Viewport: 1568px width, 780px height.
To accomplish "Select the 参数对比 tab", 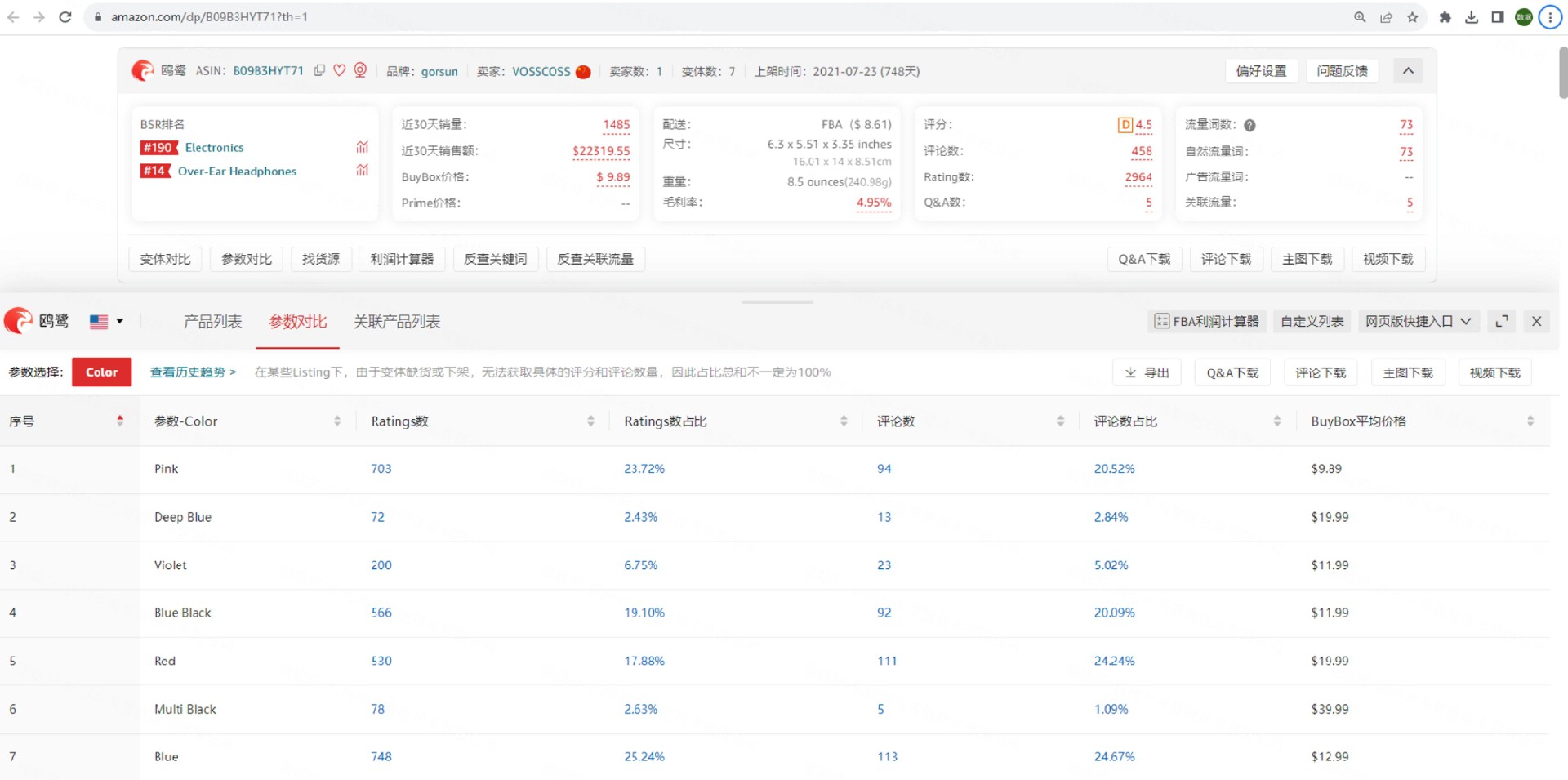I will [298, 321].
